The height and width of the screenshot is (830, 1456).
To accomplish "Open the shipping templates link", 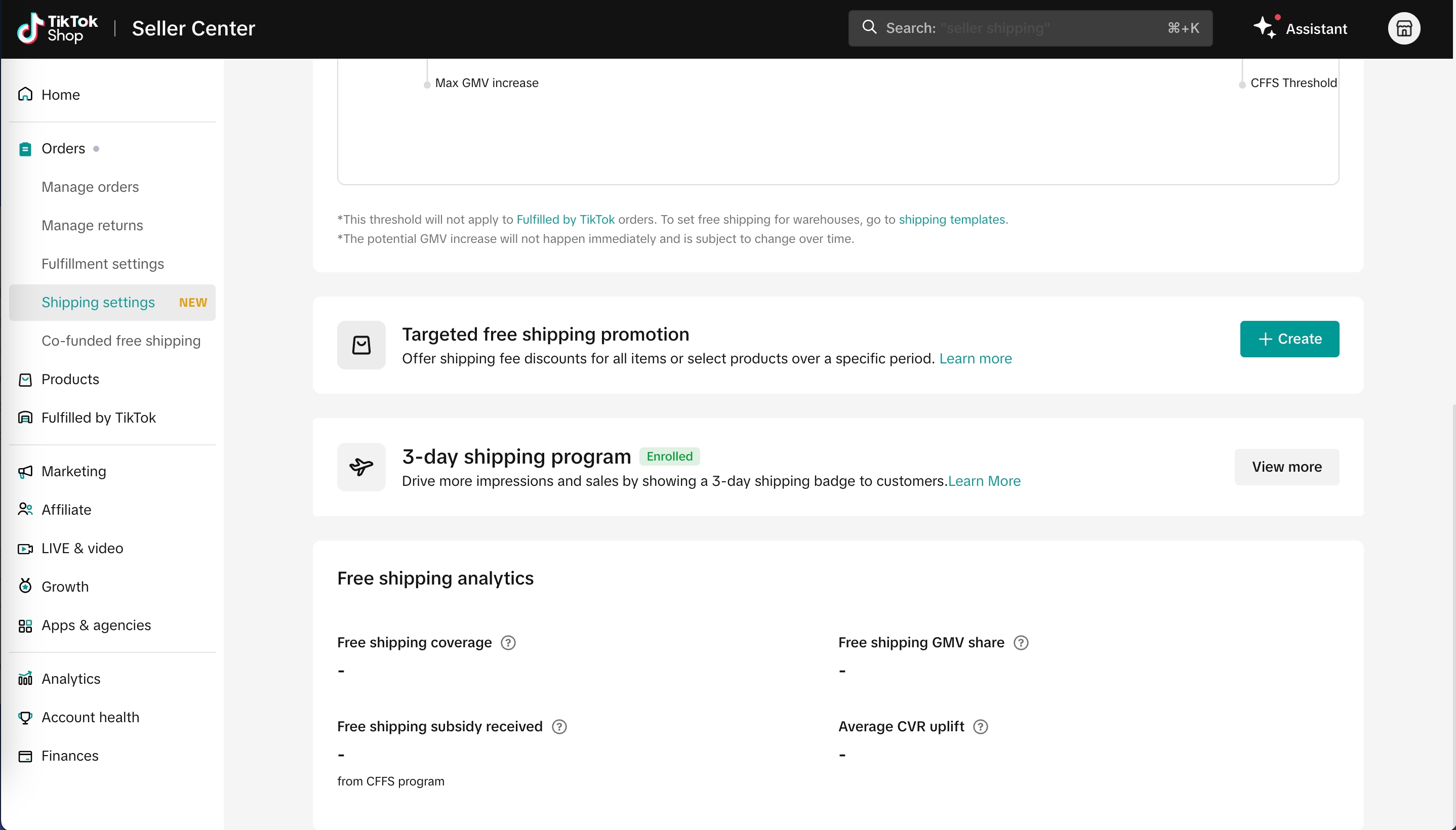I will 951,220.
